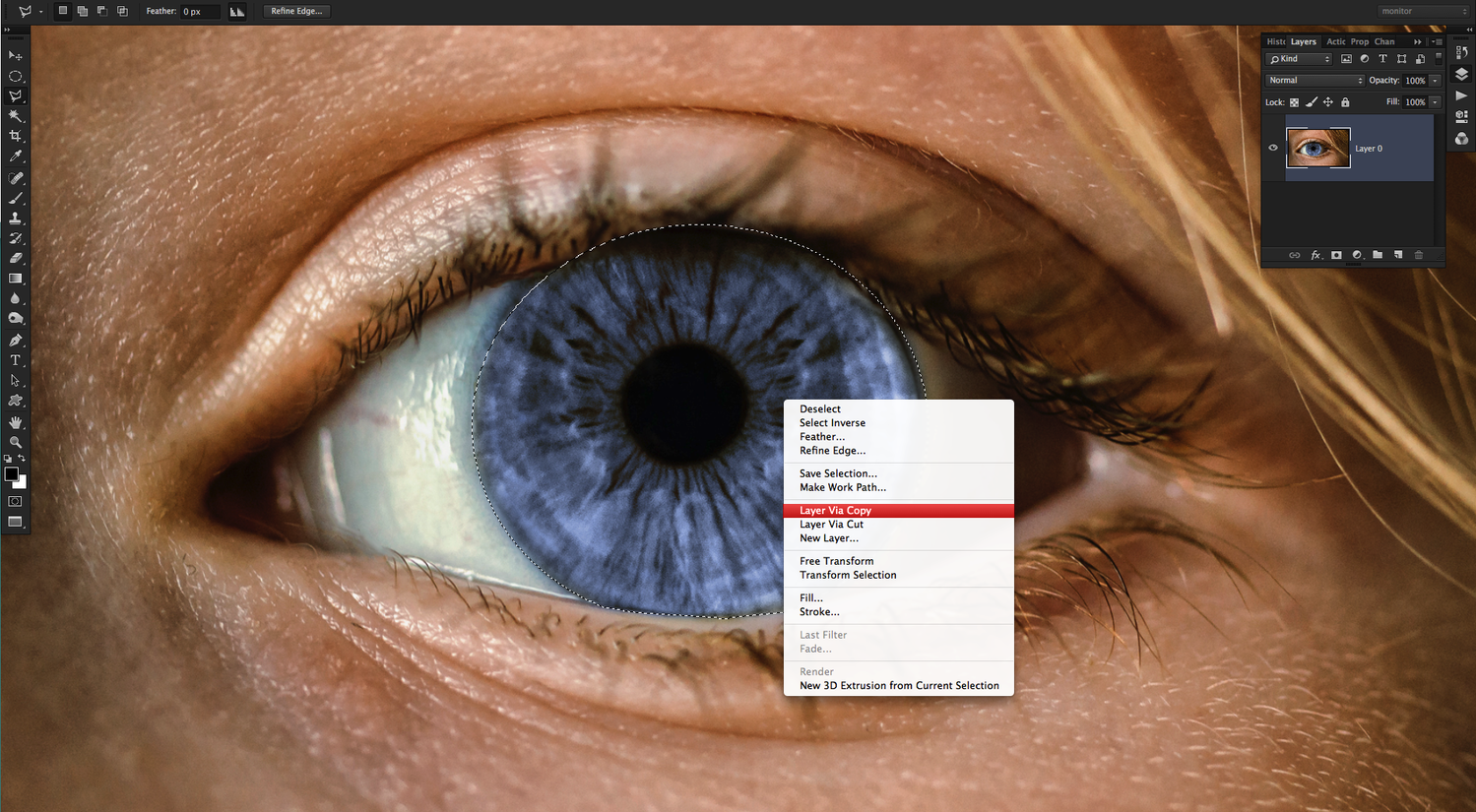Click the Refine Edge button
Screen dimensions: 1476x812
[x=295, y=11]
